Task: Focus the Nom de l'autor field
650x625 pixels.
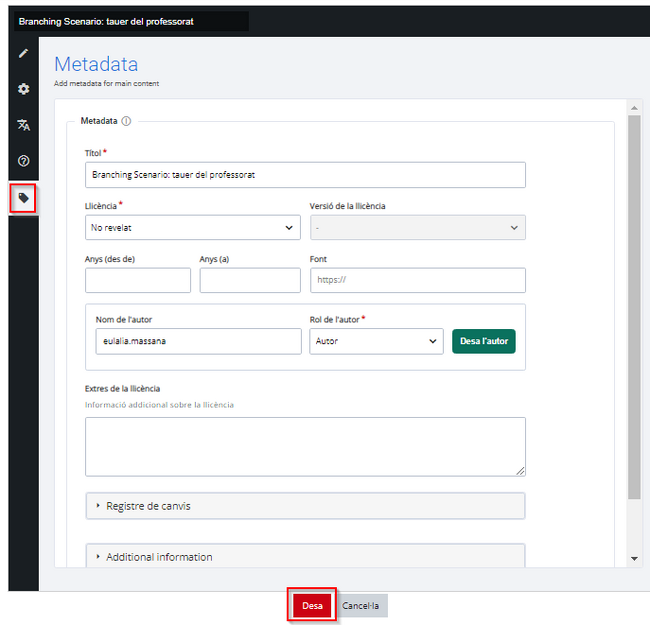Action: pyautogui.click(x=199, y=341)
